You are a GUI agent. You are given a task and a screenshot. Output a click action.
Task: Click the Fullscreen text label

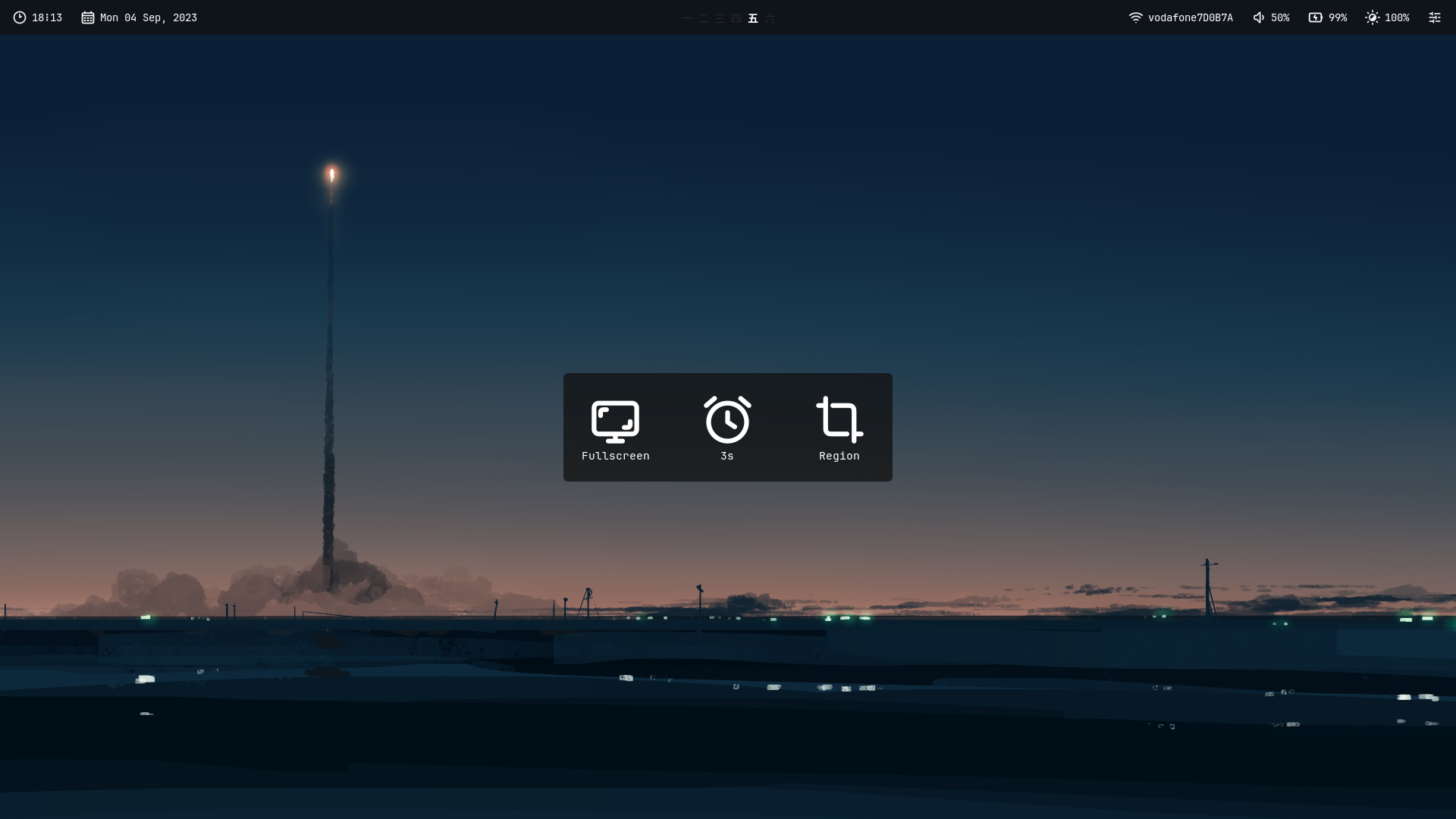(x=615, y=456)
